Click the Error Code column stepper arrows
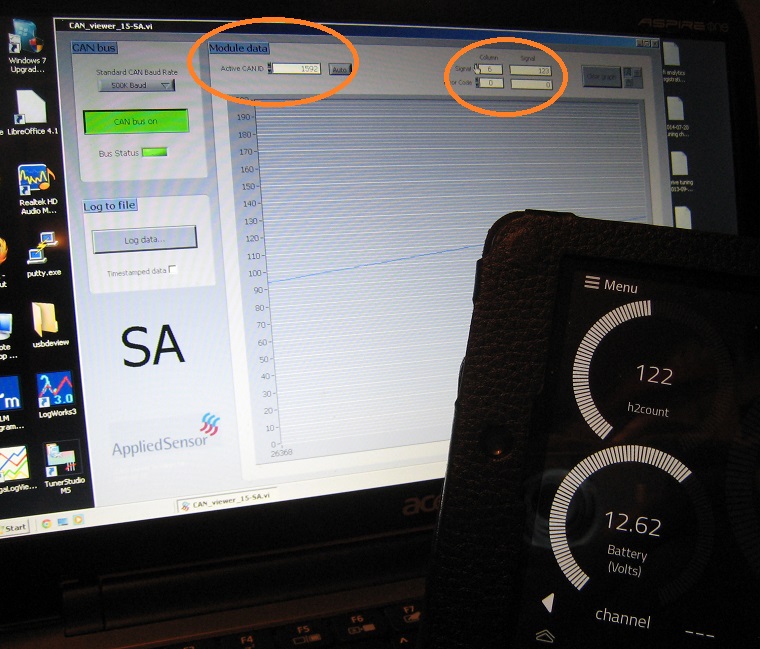The height and width of the screenshot is (649, 760). pyautogui.click(x=477, y=83)
